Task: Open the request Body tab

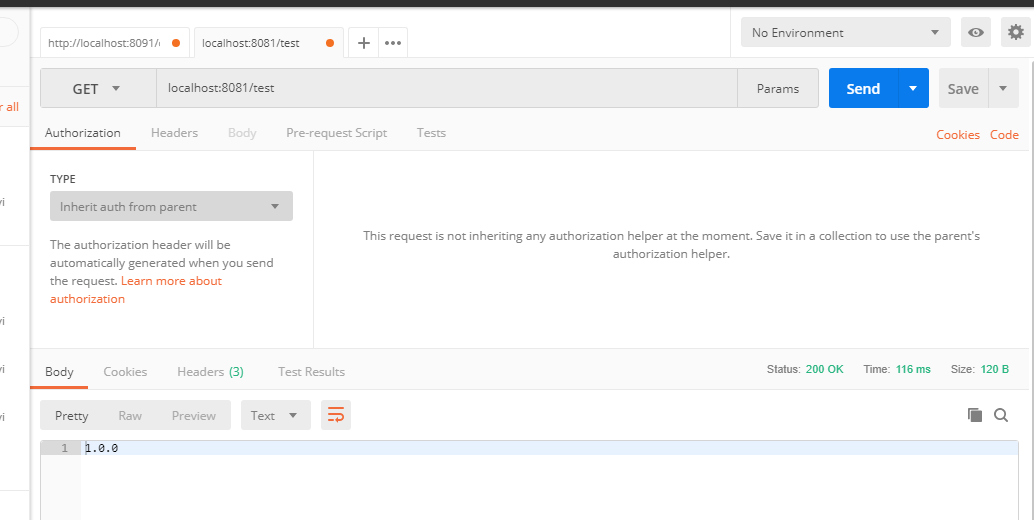Action: point(242,132)
